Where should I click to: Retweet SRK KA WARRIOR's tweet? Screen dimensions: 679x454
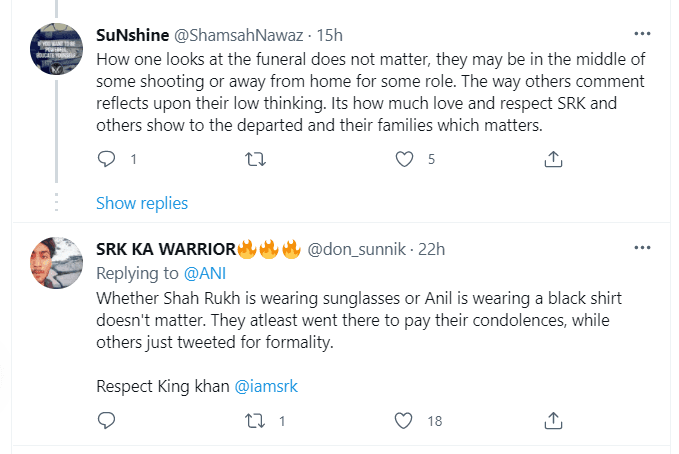tap(255, 421)
